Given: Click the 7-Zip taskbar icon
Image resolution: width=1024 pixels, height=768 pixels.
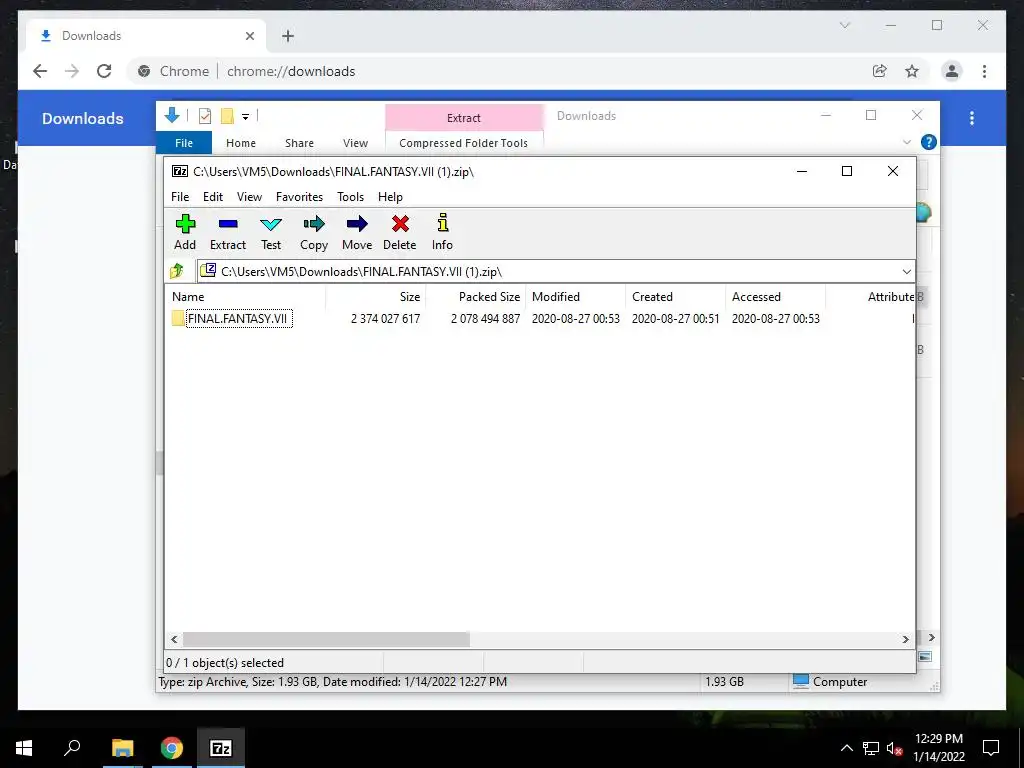Looking at the screenshot, I should point(221,748).
